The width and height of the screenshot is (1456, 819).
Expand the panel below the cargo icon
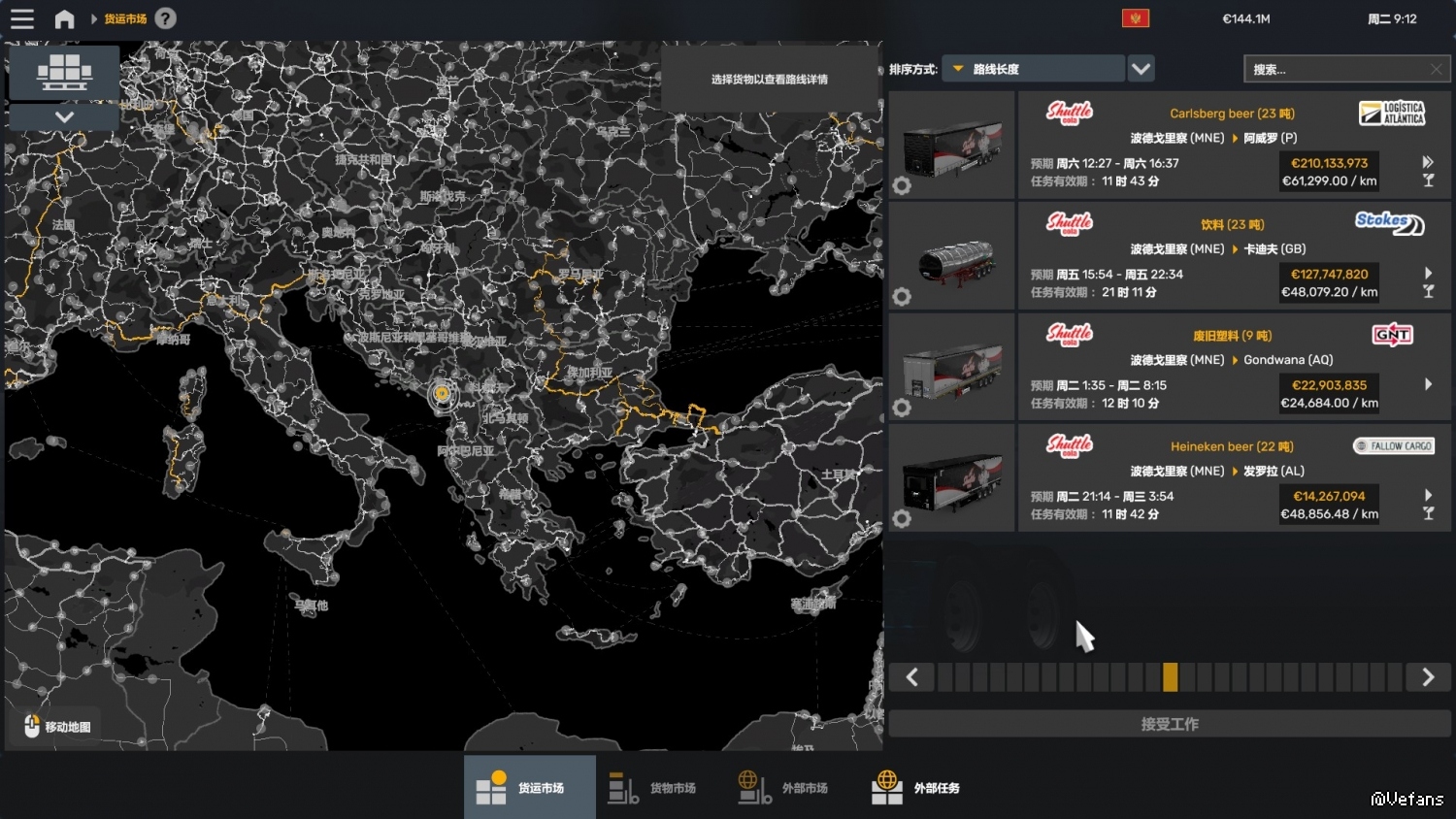tap(64, 116)
